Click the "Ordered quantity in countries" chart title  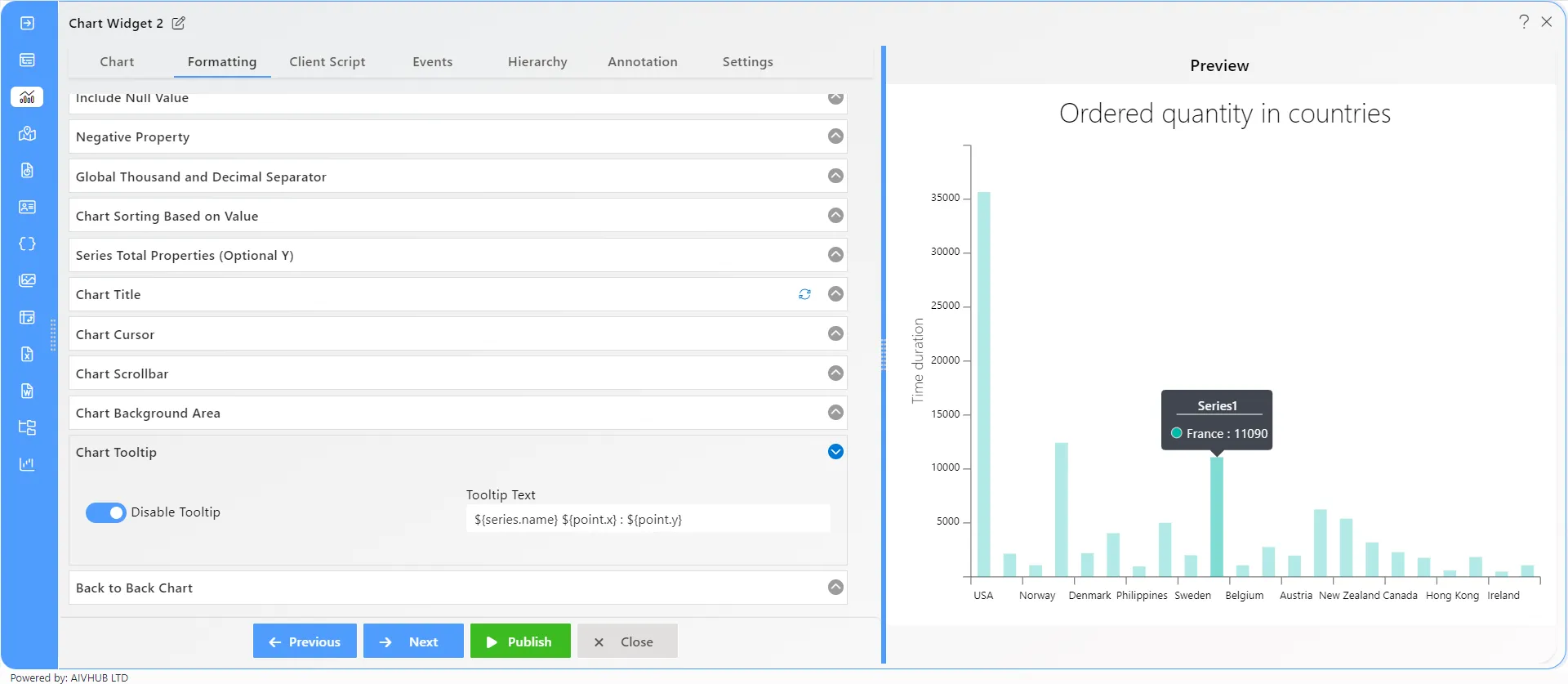point(1224,114)
